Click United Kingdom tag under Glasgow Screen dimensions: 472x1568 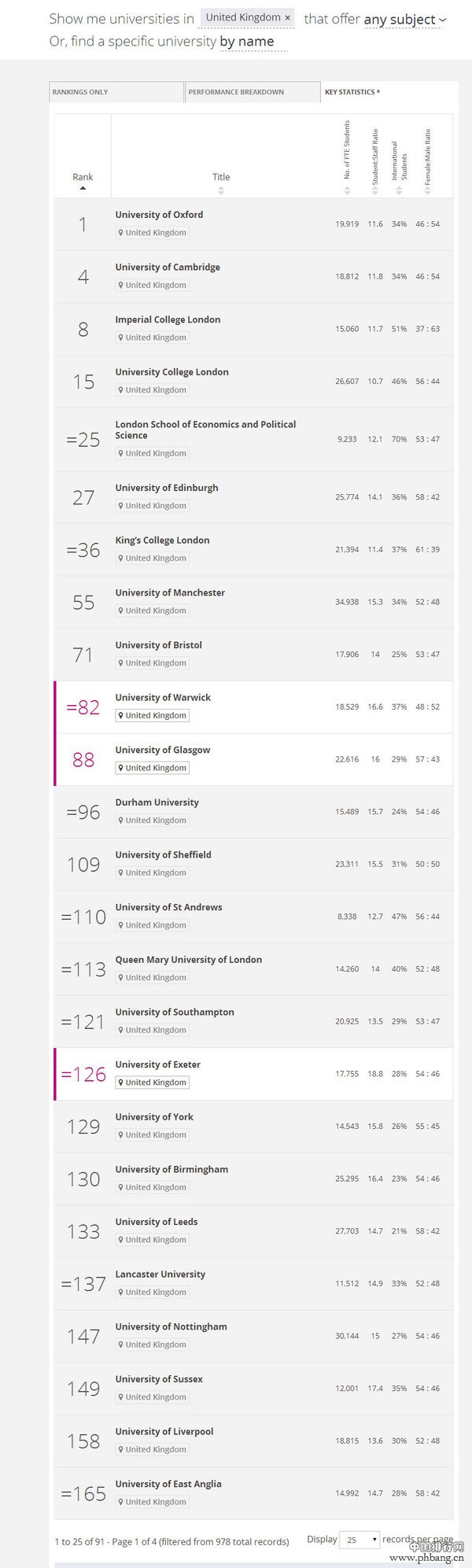[153, 768]
